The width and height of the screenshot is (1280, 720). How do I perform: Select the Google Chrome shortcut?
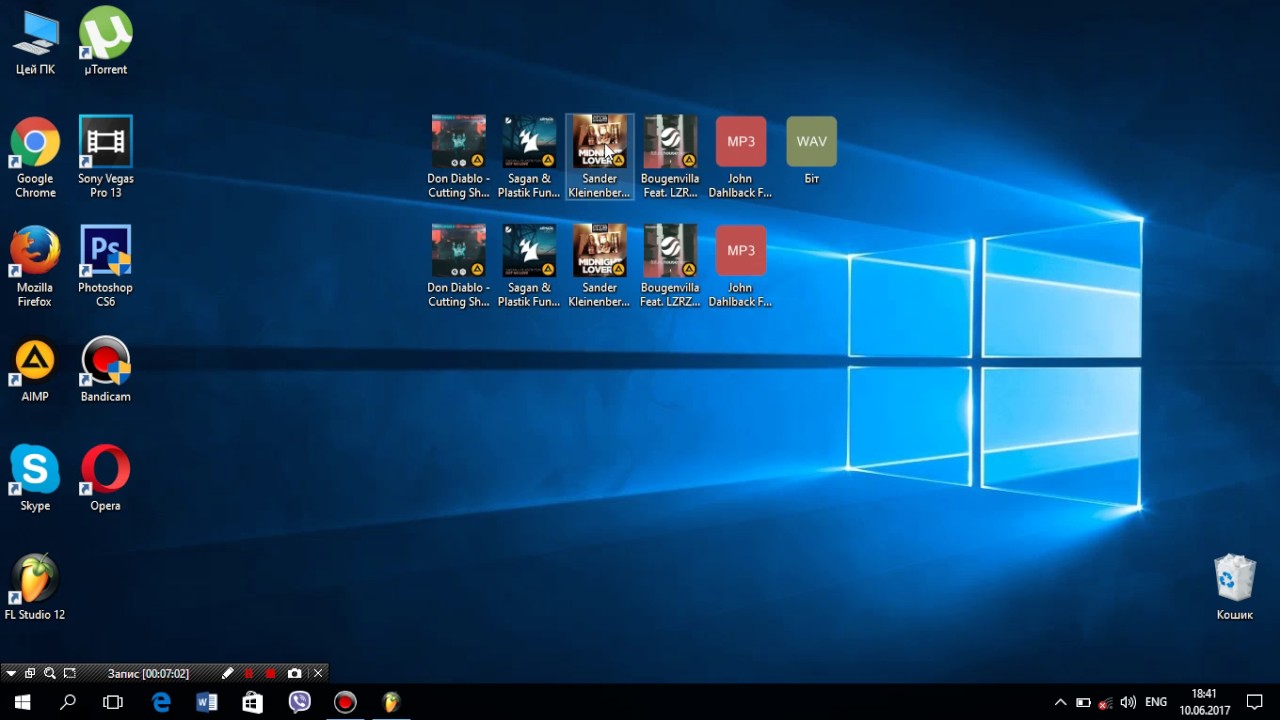35,157
